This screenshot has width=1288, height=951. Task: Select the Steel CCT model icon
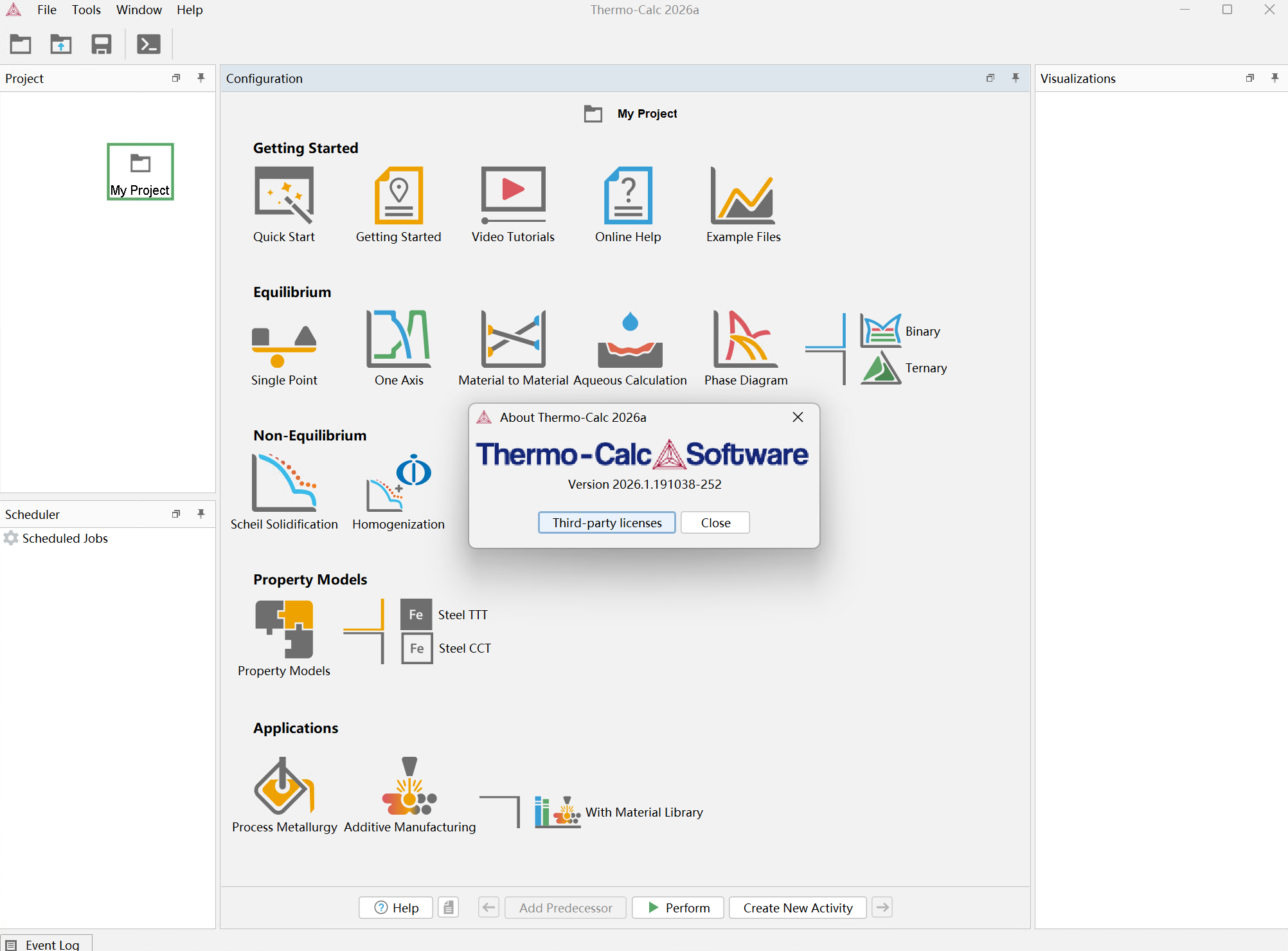click(416, 648)
